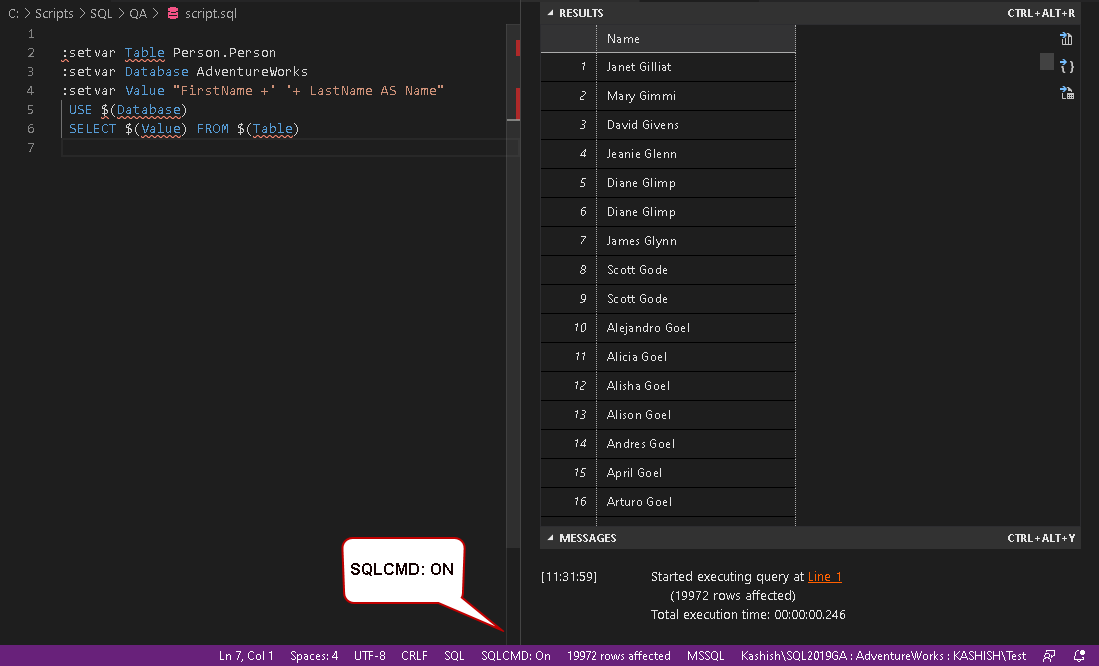Click the Total execution time message
The height and width of the screenshot is (666, 1099).
tap(748, 614)
